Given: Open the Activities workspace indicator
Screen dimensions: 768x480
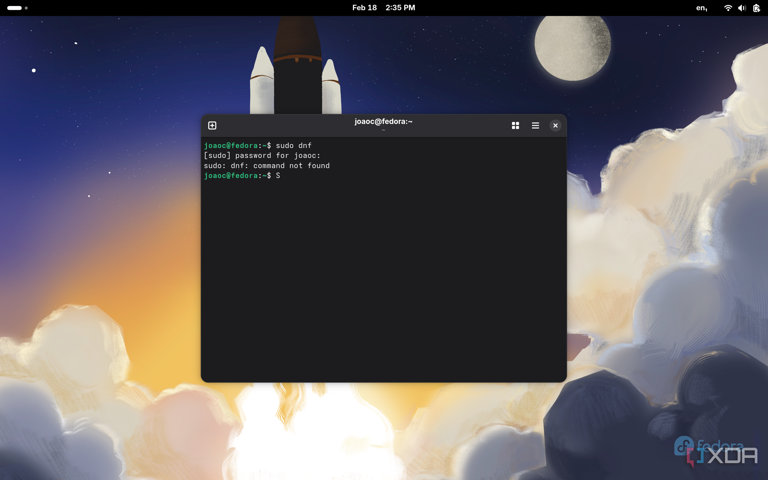Looking at the screenshot, I should tap(17, 8).
